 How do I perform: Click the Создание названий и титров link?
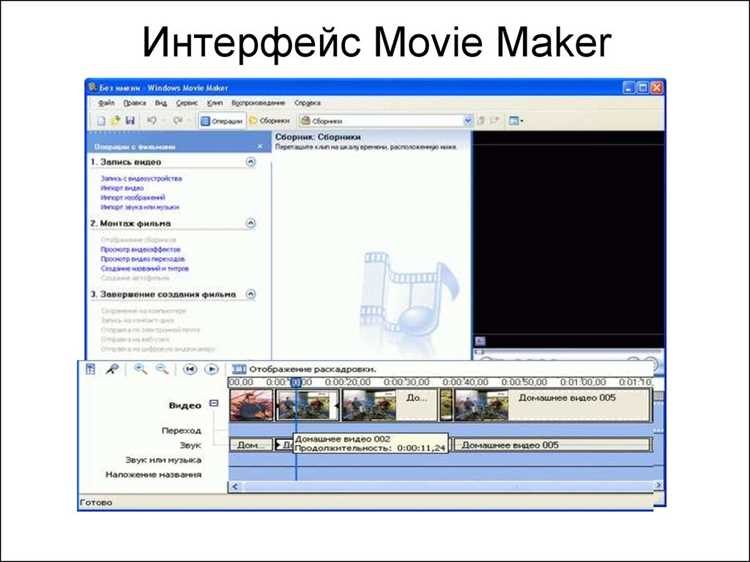click(x=144, y=268)
